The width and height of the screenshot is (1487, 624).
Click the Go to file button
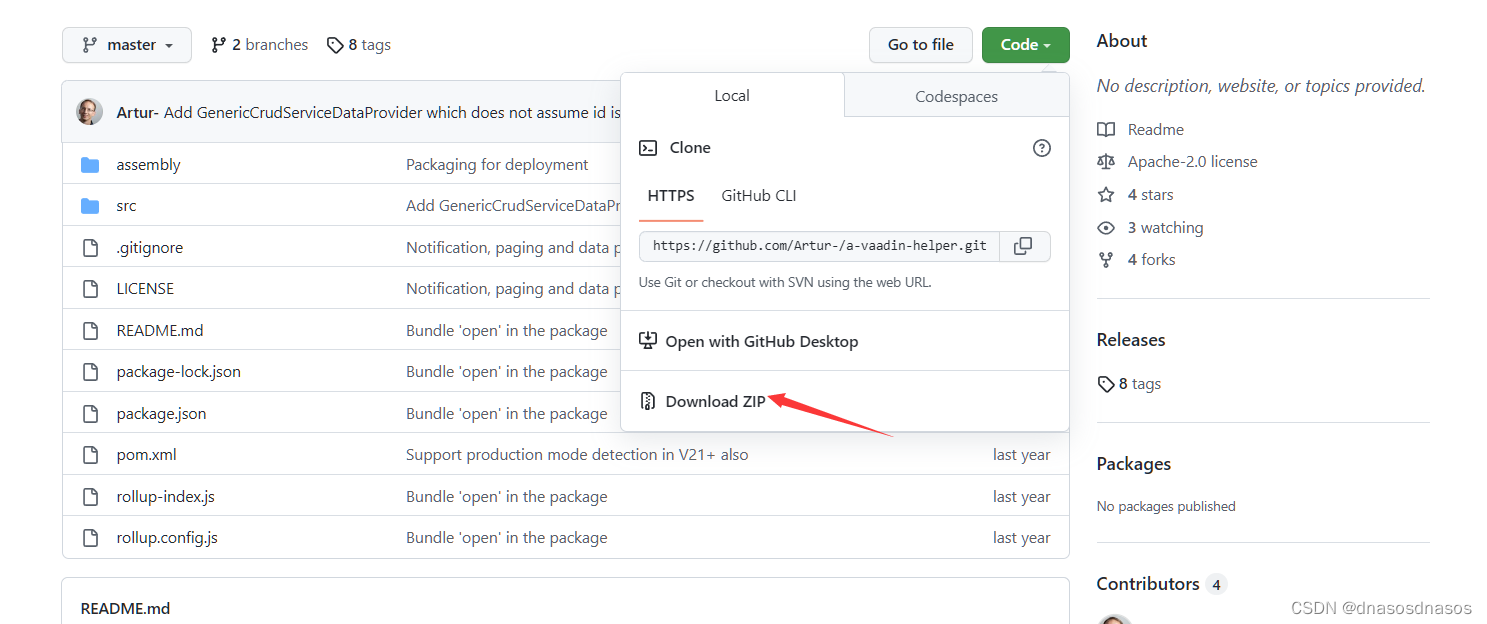pos(920,45)
